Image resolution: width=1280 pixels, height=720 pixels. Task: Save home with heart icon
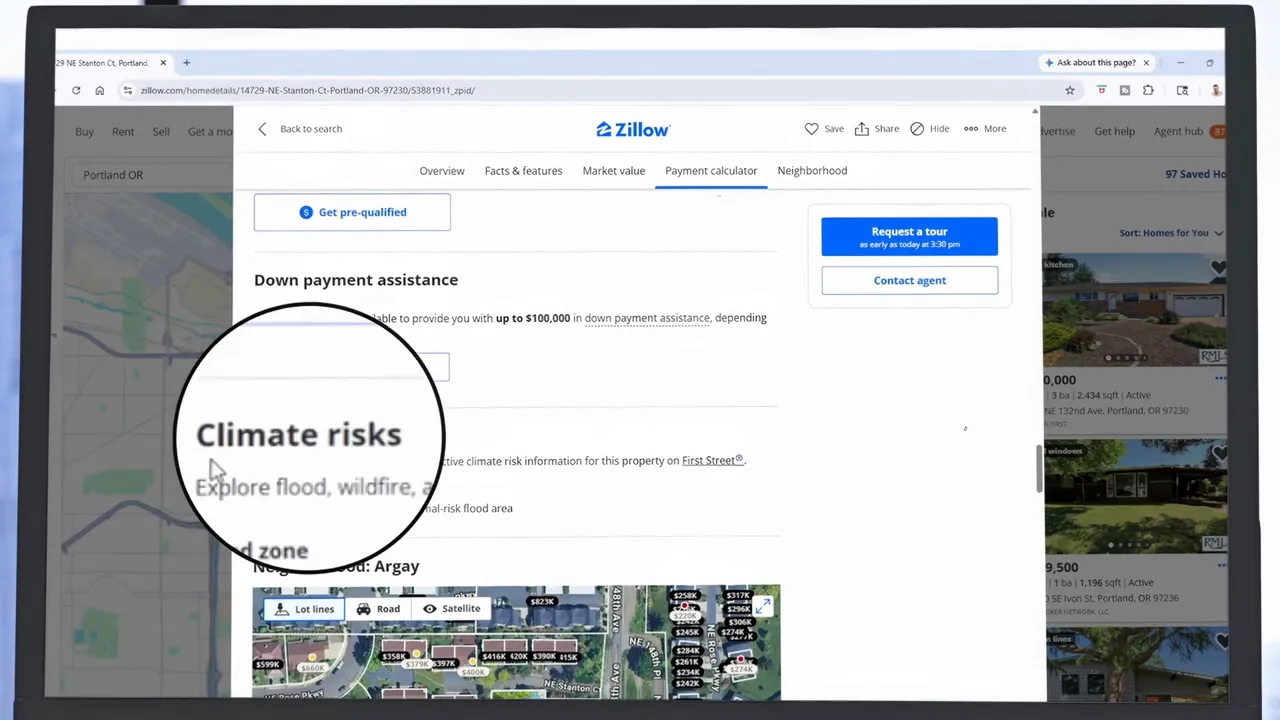tap(824, 129)
